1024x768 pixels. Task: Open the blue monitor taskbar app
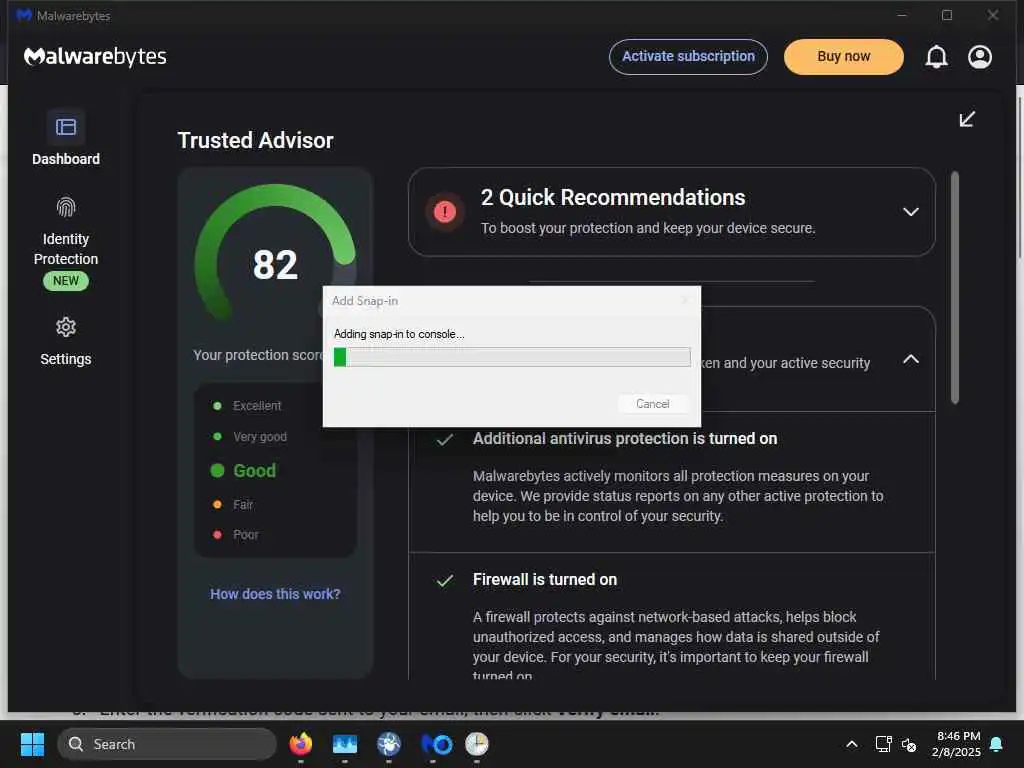tap(345, 744)
